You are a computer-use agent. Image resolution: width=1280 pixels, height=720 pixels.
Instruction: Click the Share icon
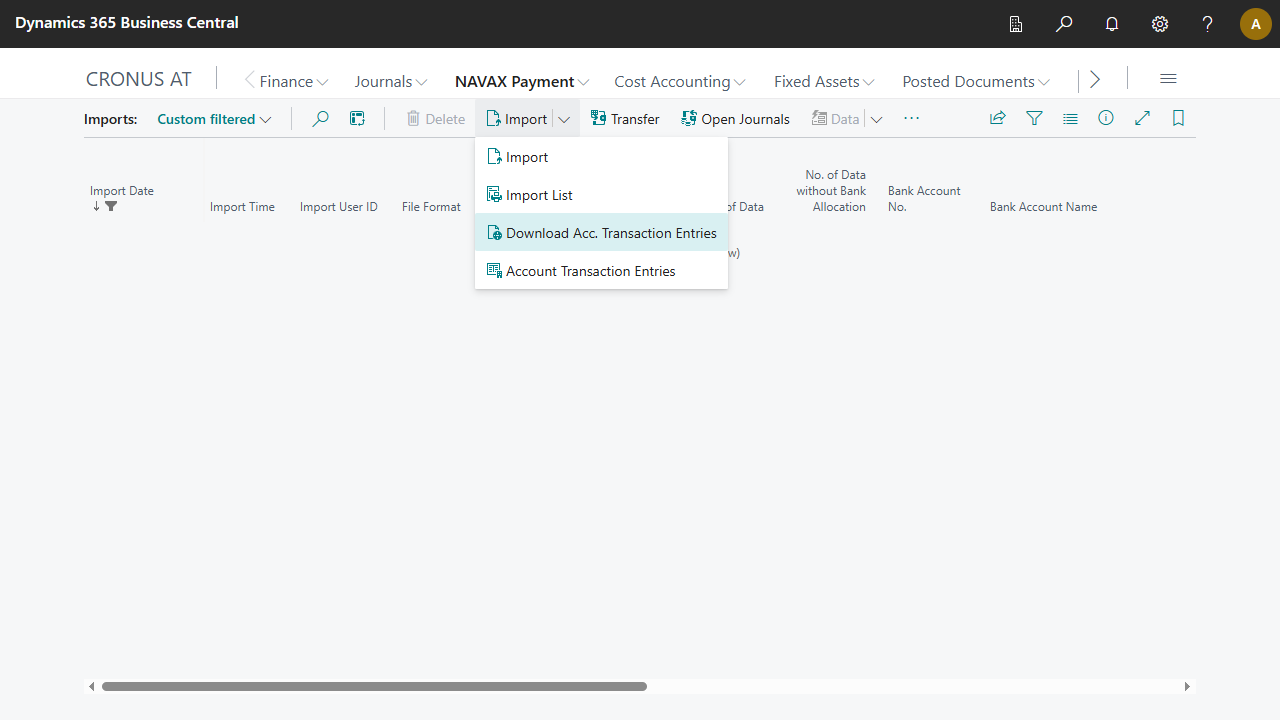point(997,119)
